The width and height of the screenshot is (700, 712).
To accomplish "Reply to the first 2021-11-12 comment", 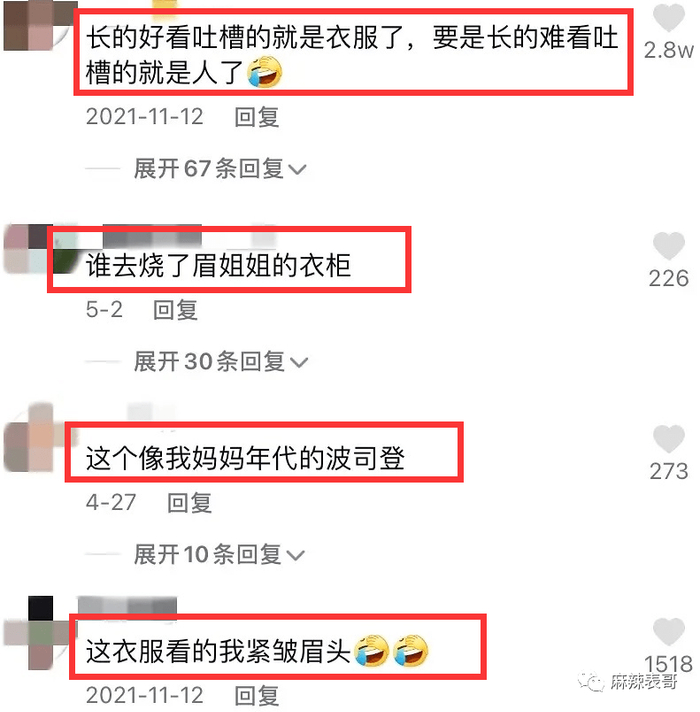I will tap(256, 117).
